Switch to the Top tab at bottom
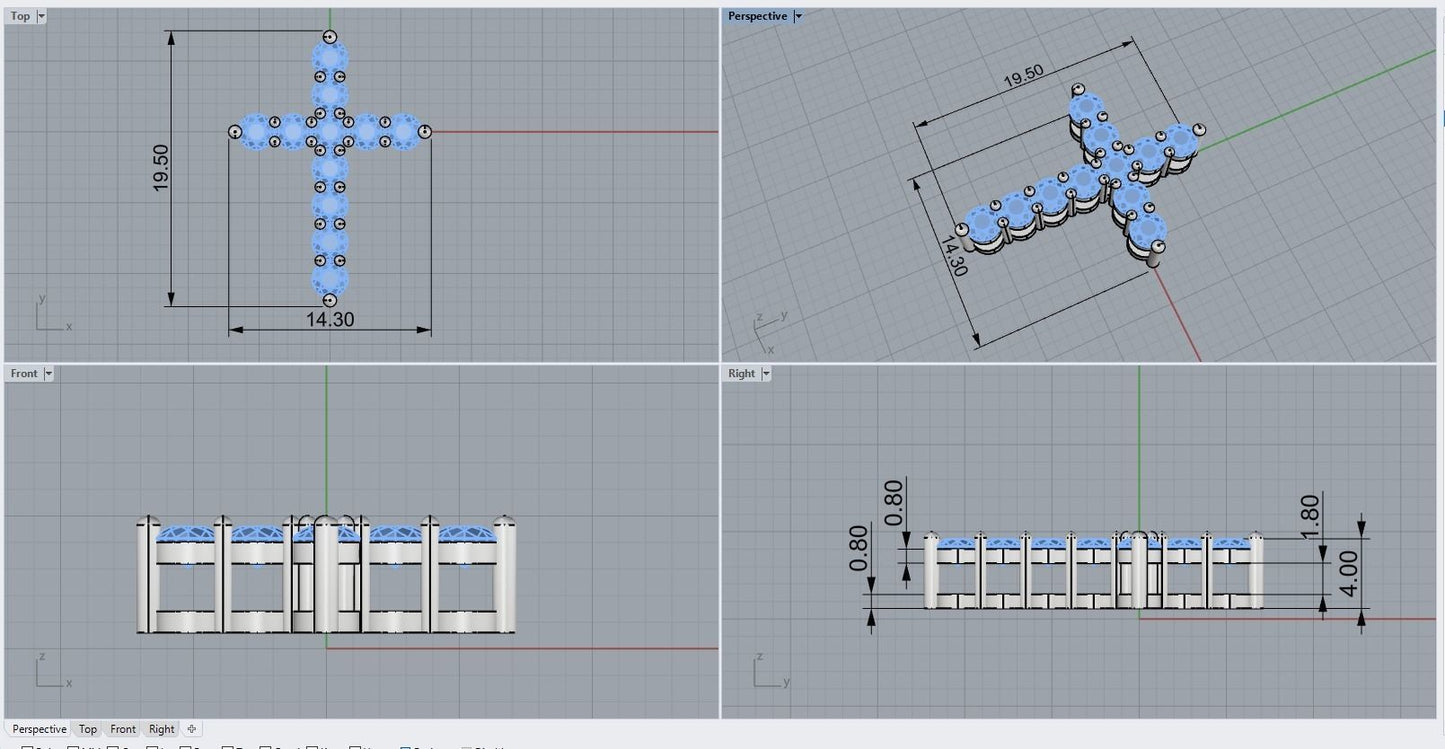 pos(88,729)
